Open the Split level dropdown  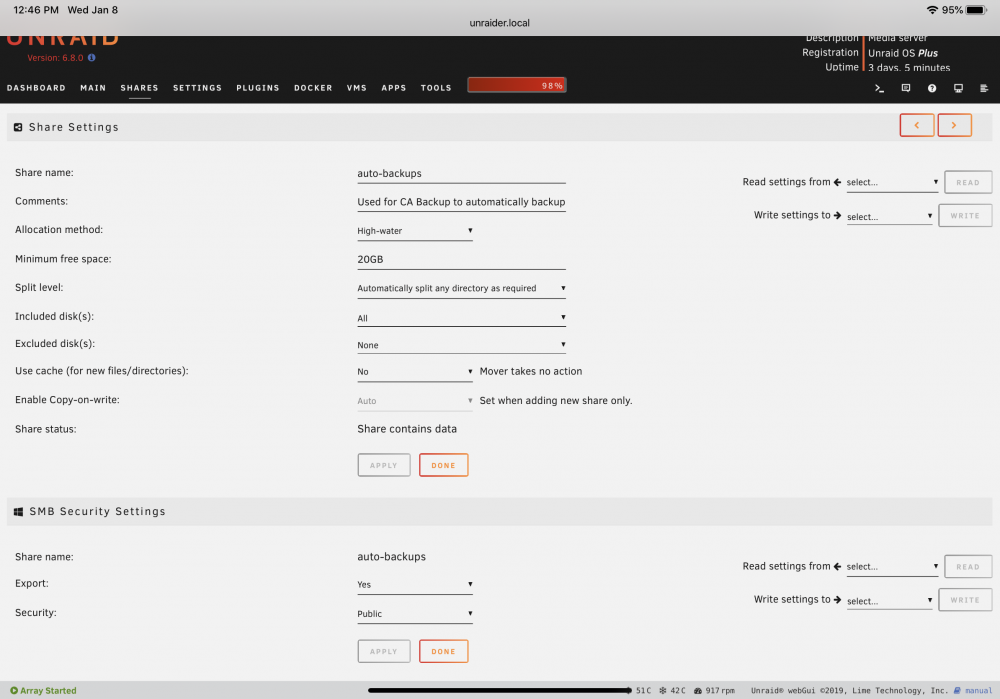click(x=461, y=288)
